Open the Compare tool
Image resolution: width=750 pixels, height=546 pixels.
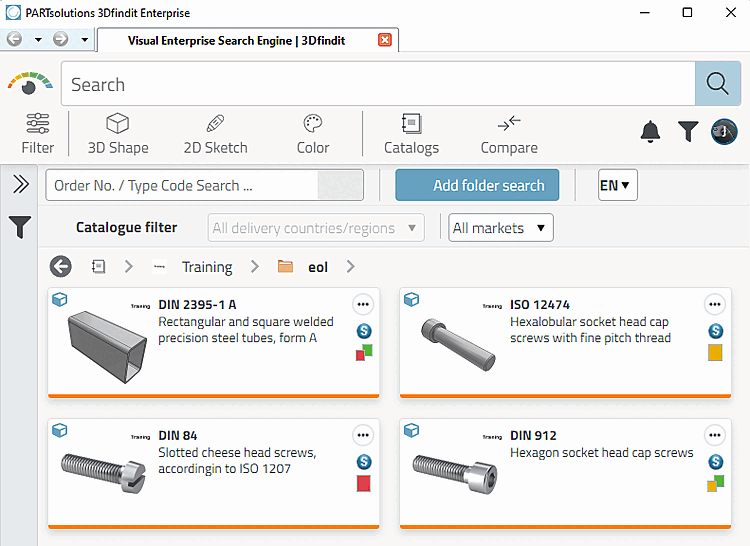[509, 134]
